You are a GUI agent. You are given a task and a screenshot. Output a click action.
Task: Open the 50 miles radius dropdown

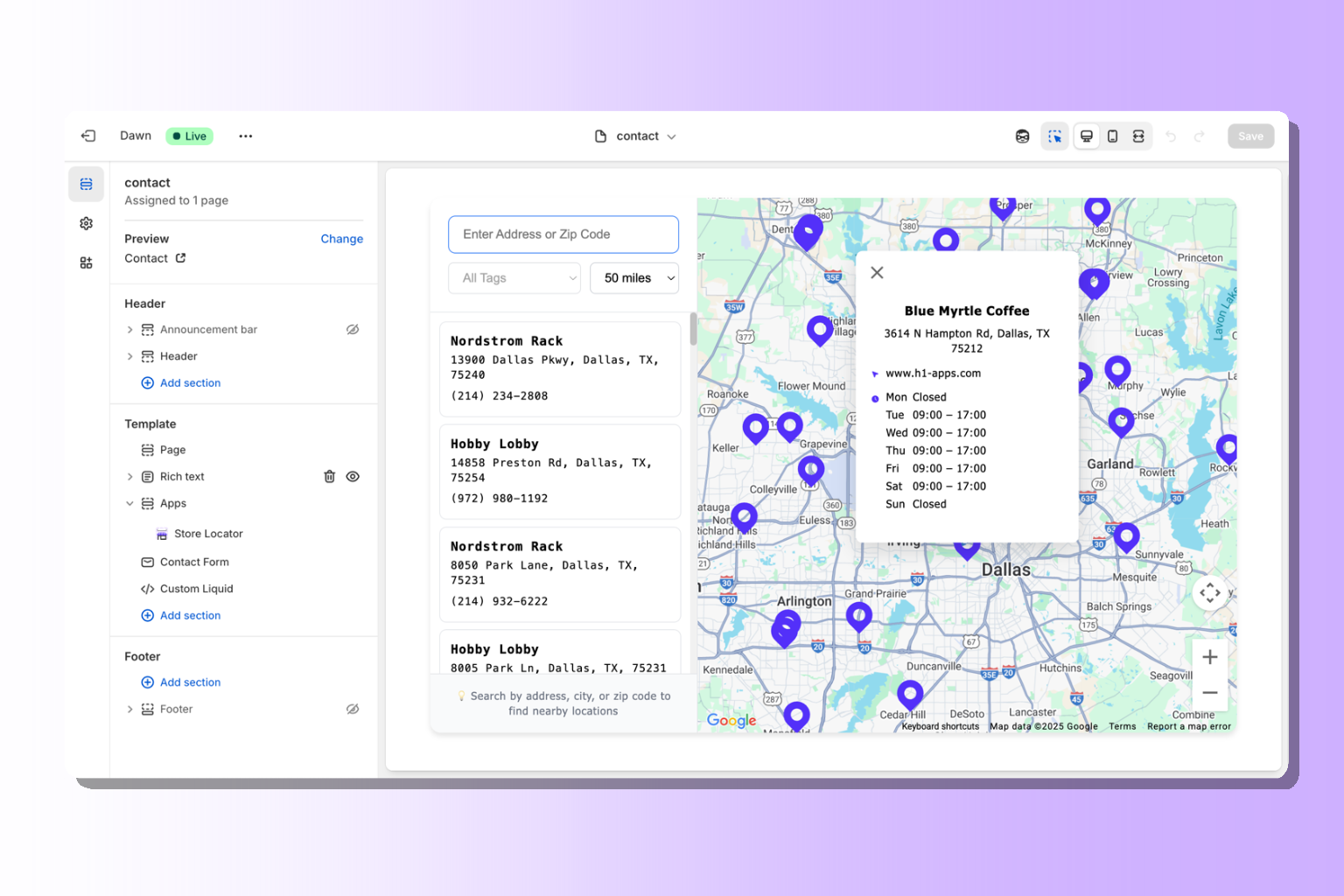pos(634,278)
